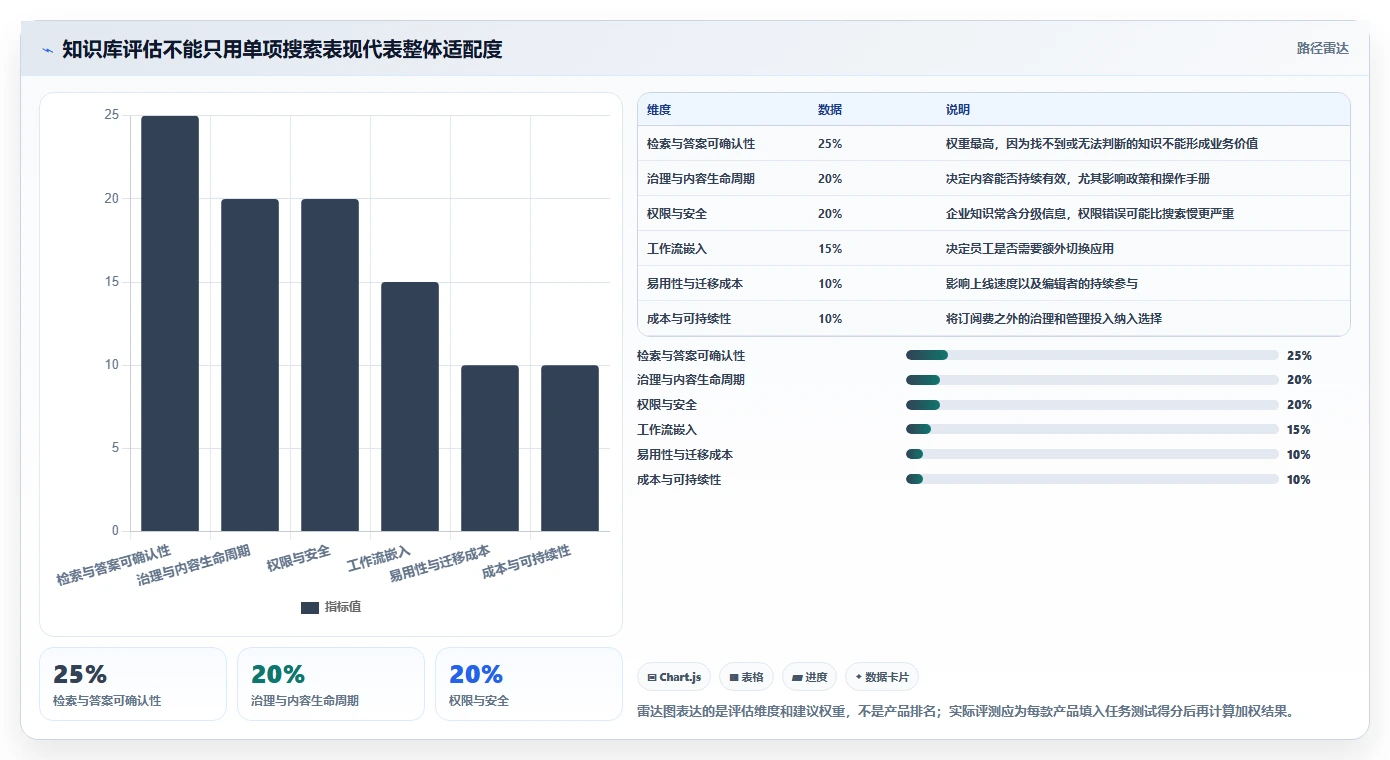Select the 表格 chip
Image resolution: width=1390 pixels, height=760 pixels.
(x=746, y=677)
